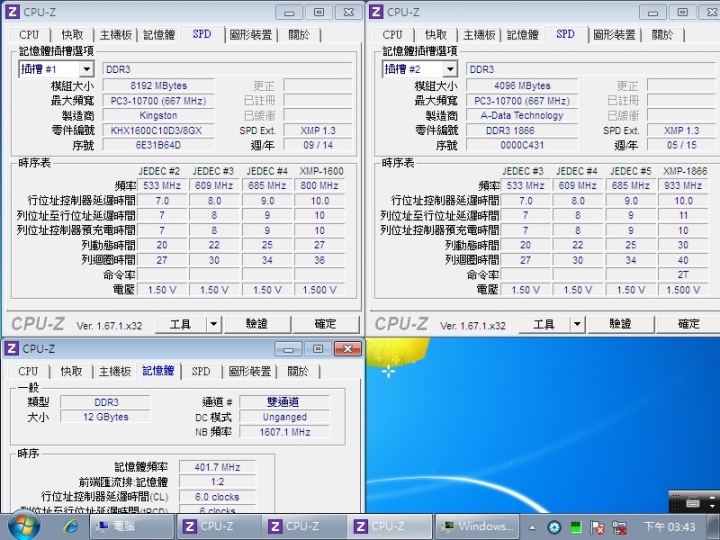The height and width of the screenshot is (540, 720).
Task: Click the CPU-Z logo icon in top-right window title
Action: [376, 11]
